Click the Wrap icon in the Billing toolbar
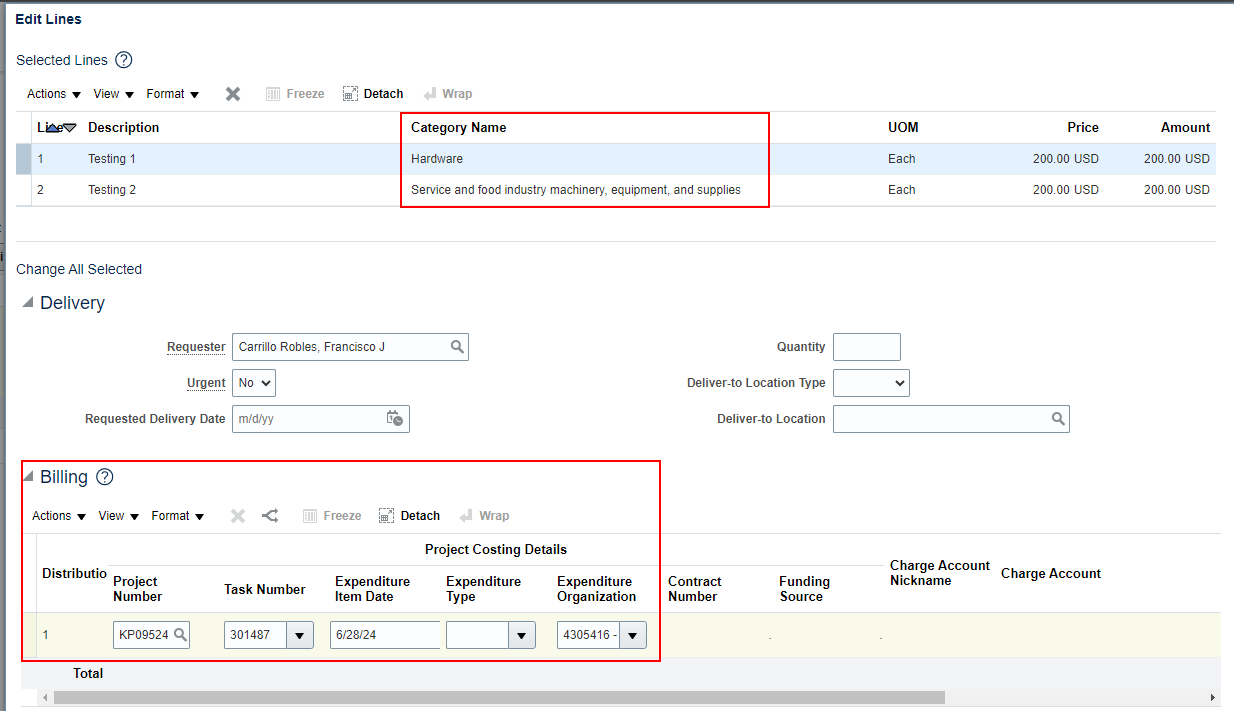1234x711 pixels. 484,515
